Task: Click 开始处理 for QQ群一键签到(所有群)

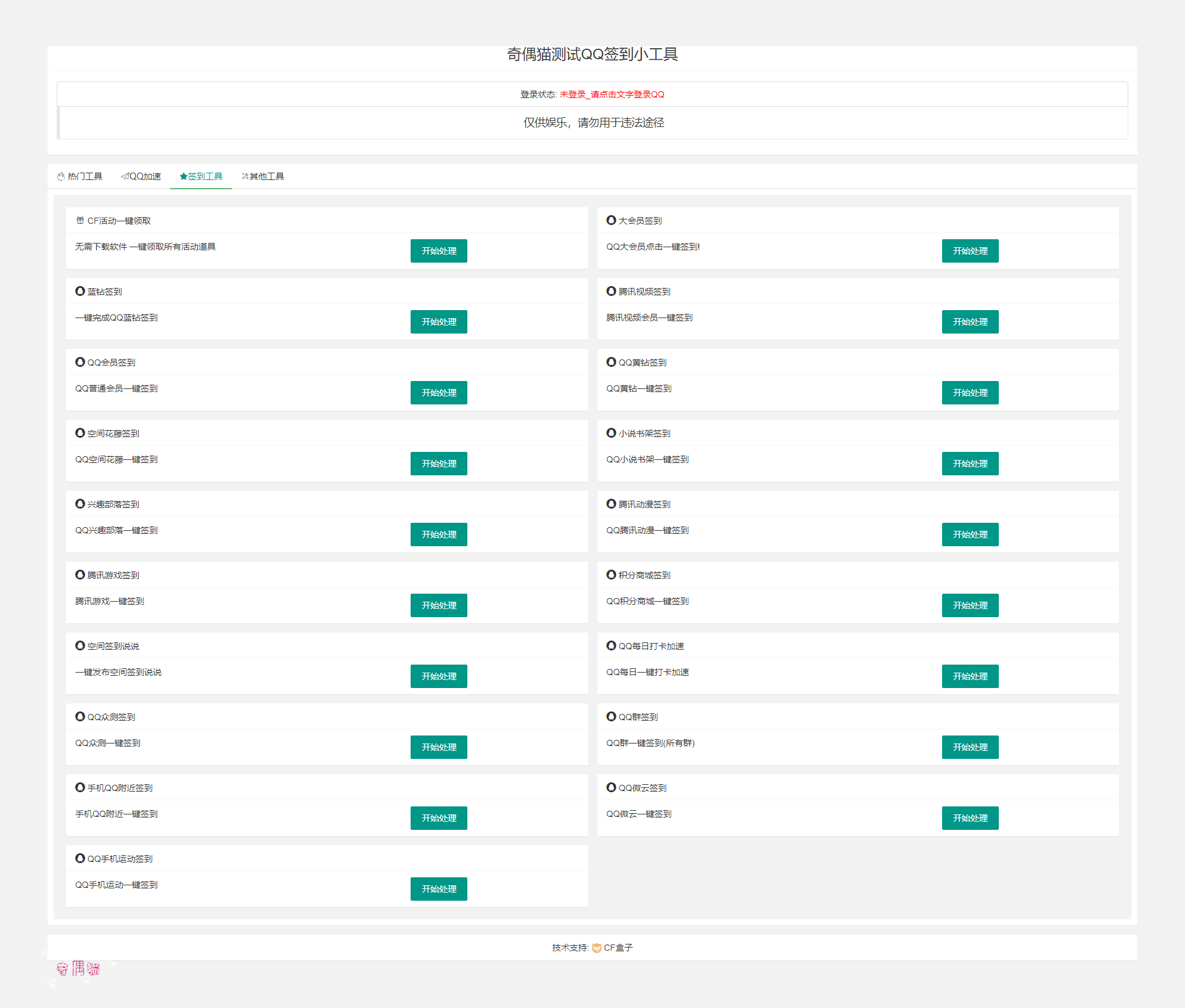Action: click(970, 747)
